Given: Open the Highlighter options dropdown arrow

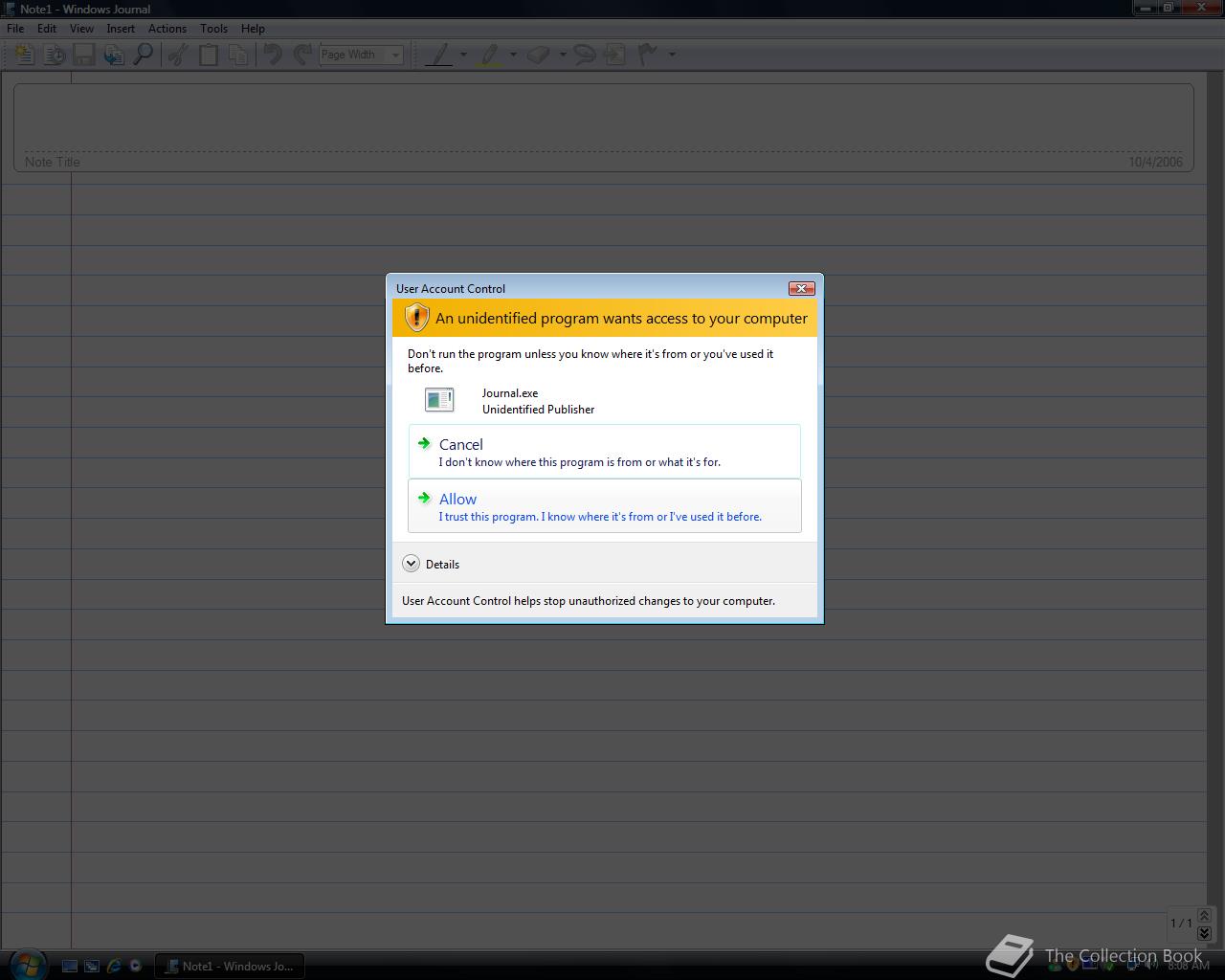Looking at the screenshot, I should tap(513, 55).
